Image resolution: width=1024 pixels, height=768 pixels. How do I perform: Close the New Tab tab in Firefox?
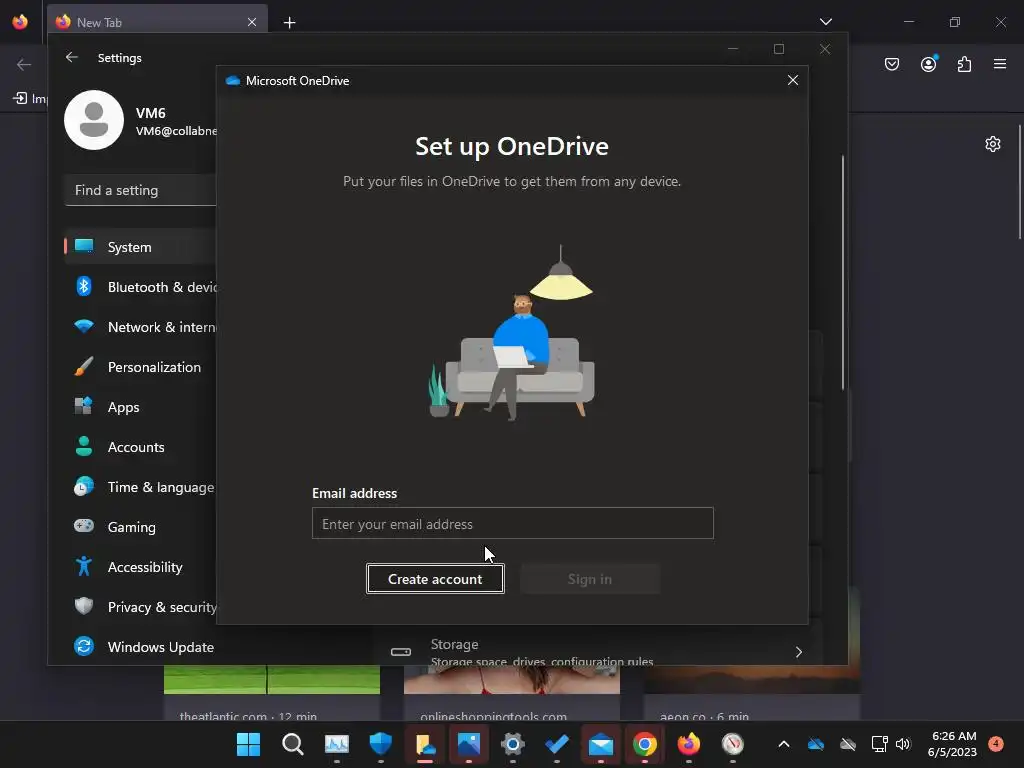tap(251, 22)
